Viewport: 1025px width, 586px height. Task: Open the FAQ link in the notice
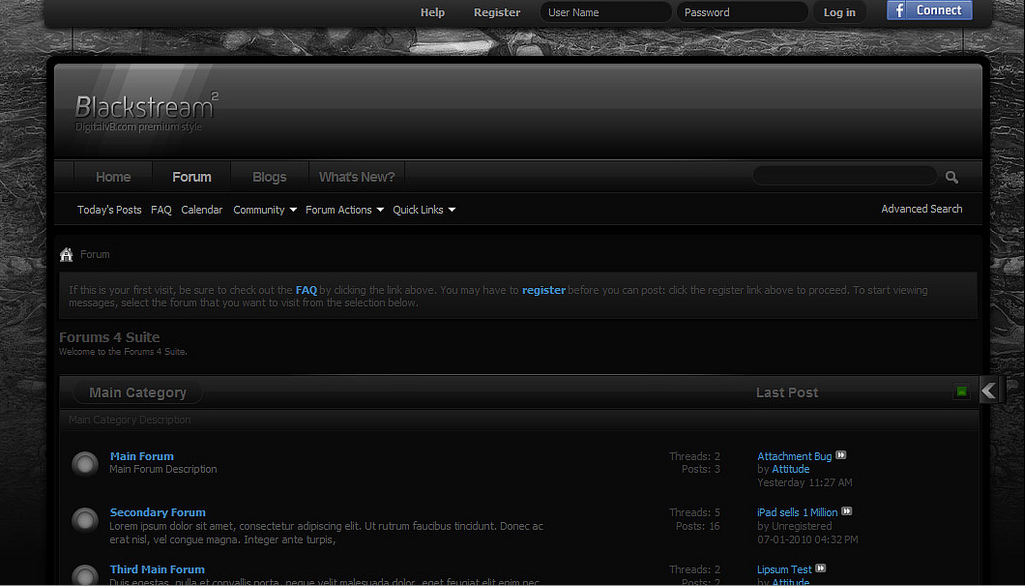click(306, 289)
